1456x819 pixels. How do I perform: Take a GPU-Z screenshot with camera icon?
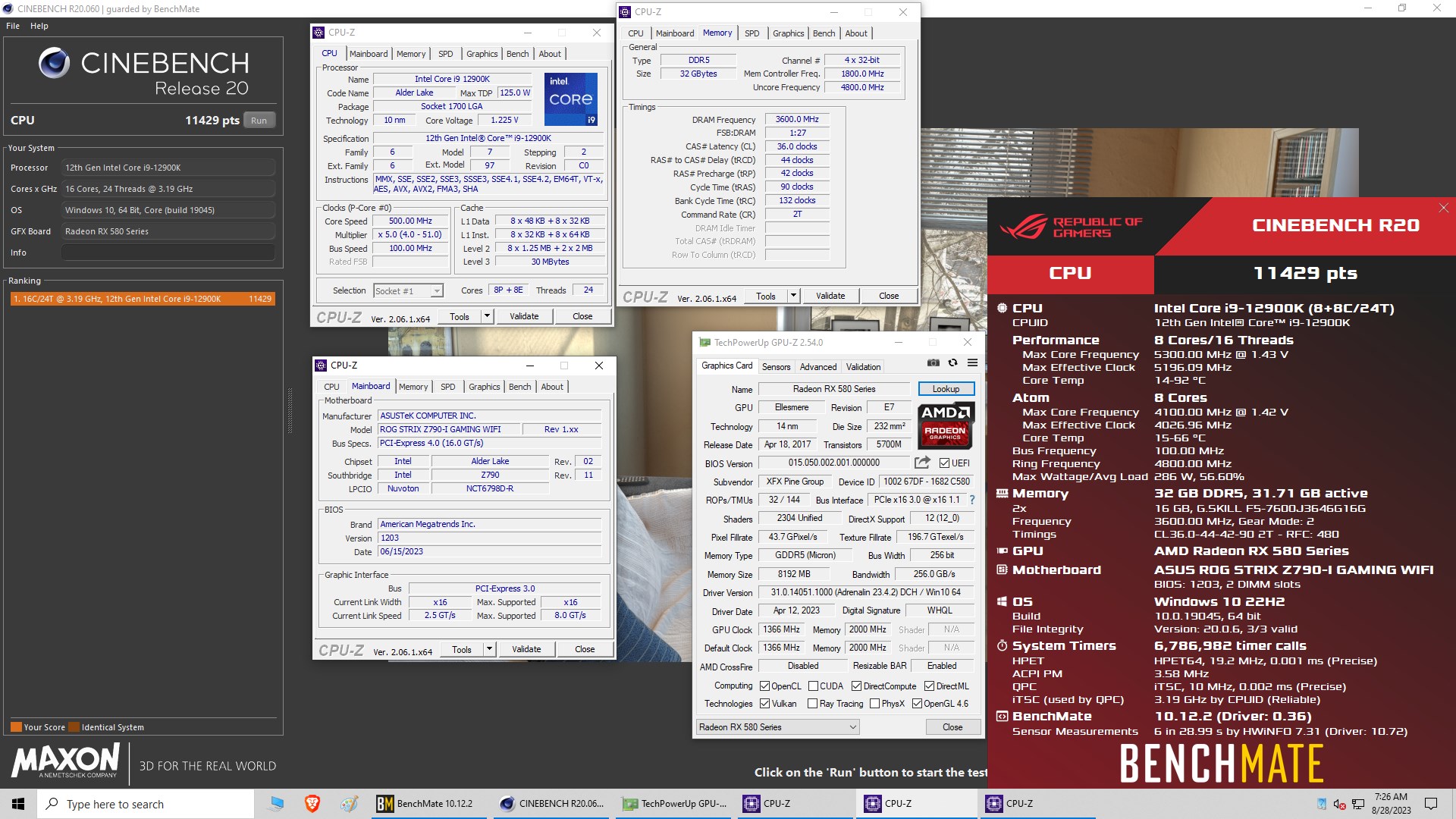tap(933, 363)
